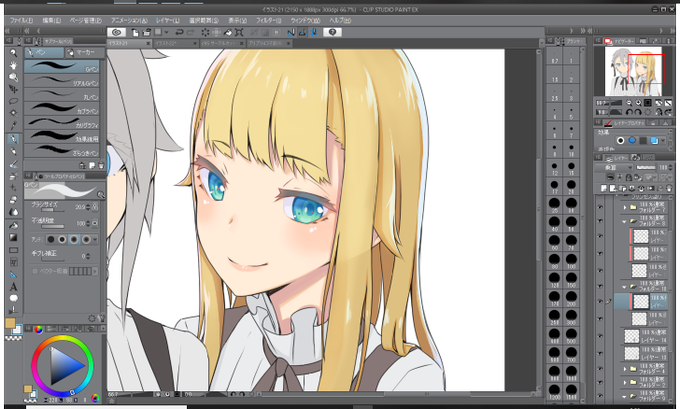Select the active Pen tool in toolbox
Viewport: 680px width, 409px height.
coord(13,139)
